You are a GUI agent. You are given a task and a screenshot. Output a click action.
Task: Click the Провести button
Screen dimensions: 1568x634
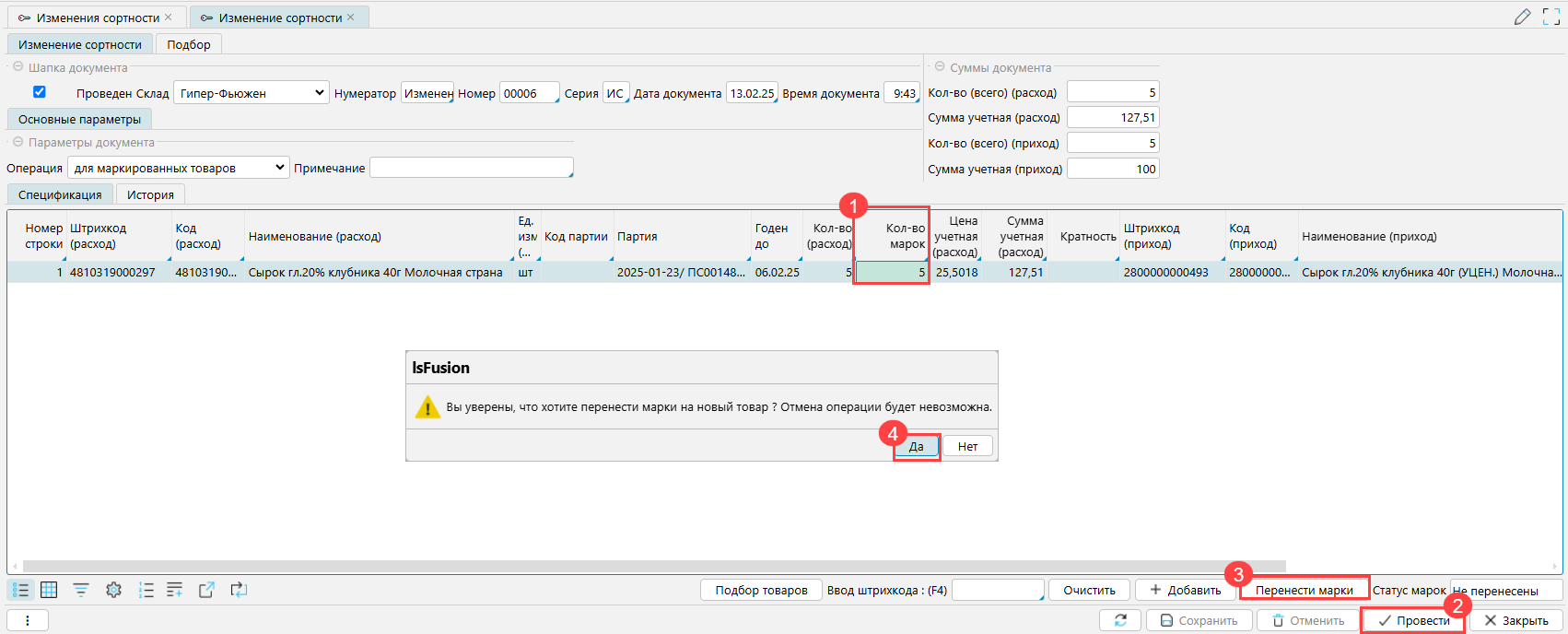click(x=1413, y=620)
